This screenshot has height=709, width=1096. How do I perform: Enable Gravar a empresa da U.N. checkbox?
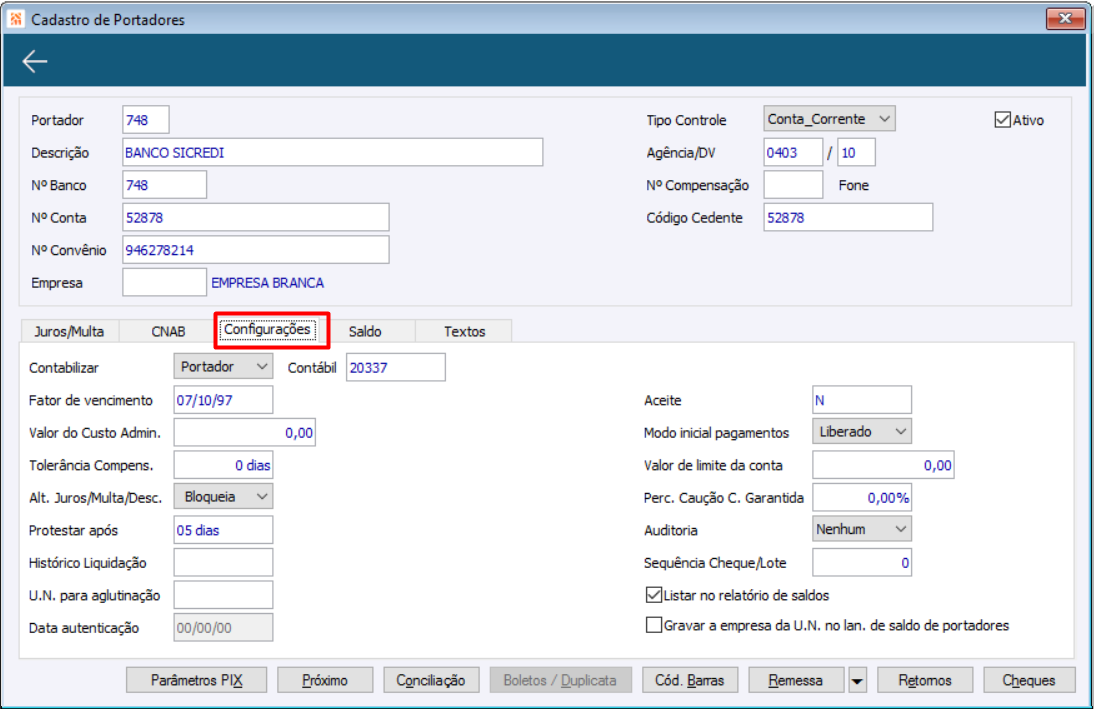654,625
